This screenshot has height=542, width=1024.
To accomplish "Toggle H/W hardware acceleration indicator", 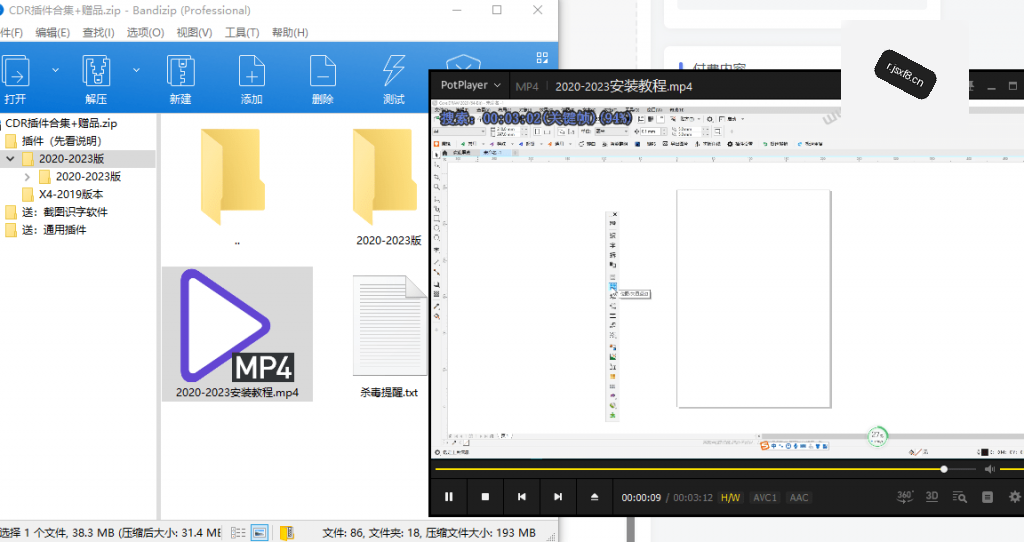I will coord(730,498).
